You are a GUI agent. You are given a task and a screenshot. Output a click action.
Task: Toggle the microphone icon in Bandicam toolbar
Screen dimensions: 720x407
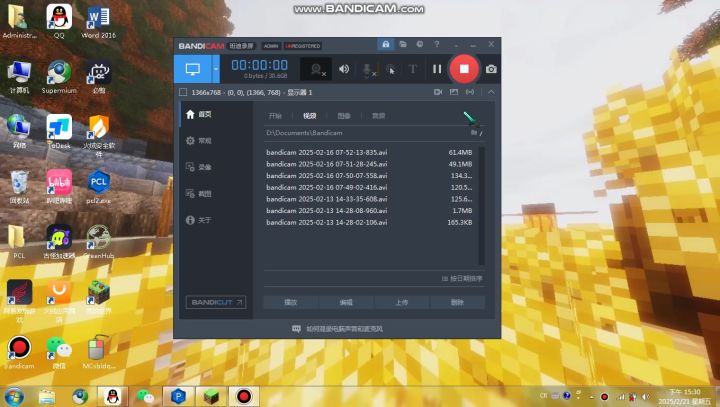click(368, 69)
